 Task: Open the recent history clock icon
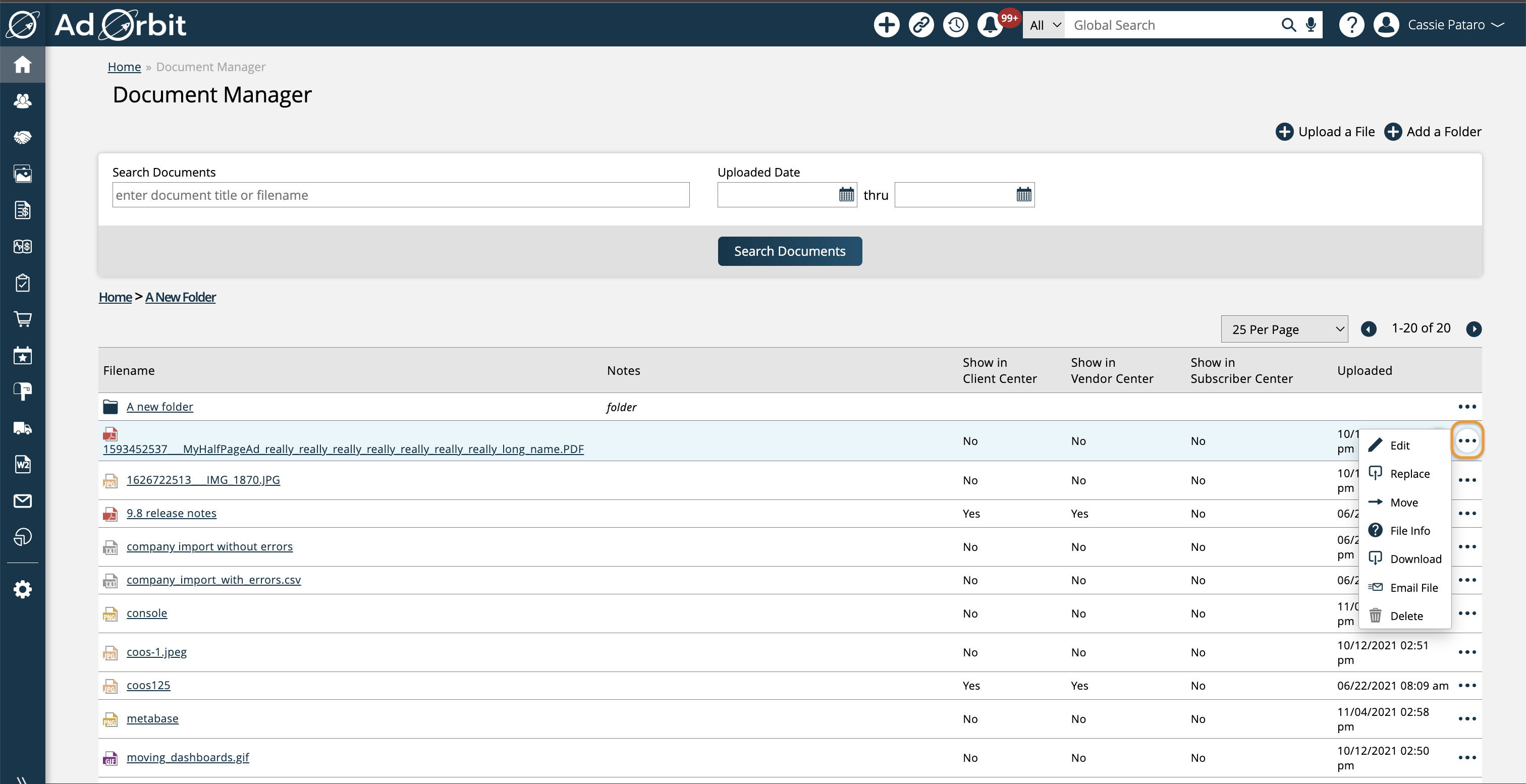coord(956,25)
